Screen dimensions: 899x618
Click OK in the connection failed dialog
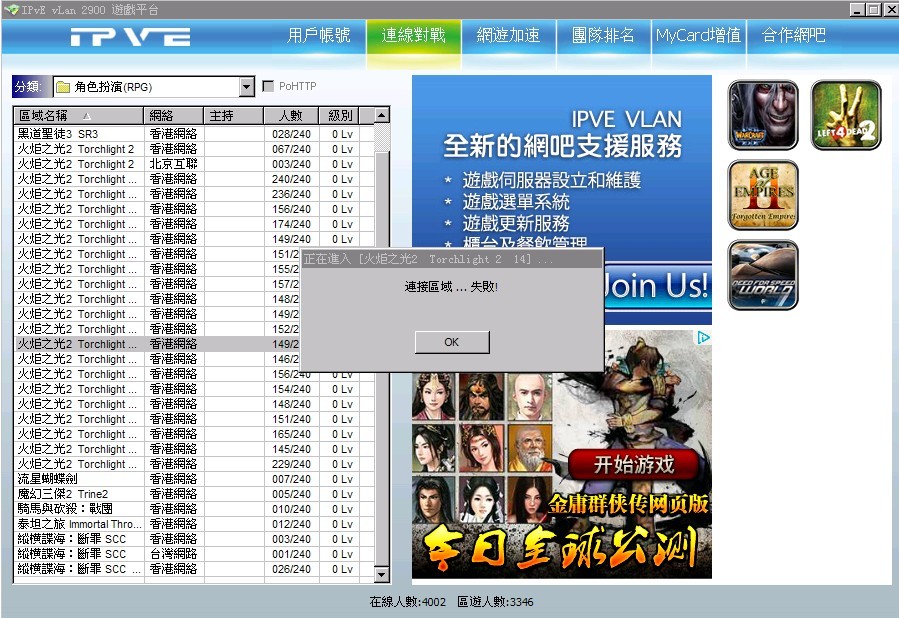click(x=452, y=342)
